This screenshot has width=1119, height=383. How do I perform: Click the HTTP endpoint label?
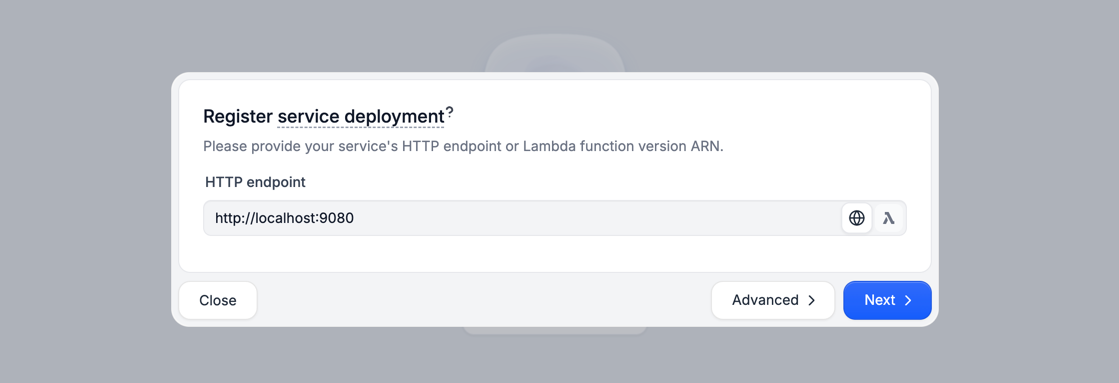(255, 183)
